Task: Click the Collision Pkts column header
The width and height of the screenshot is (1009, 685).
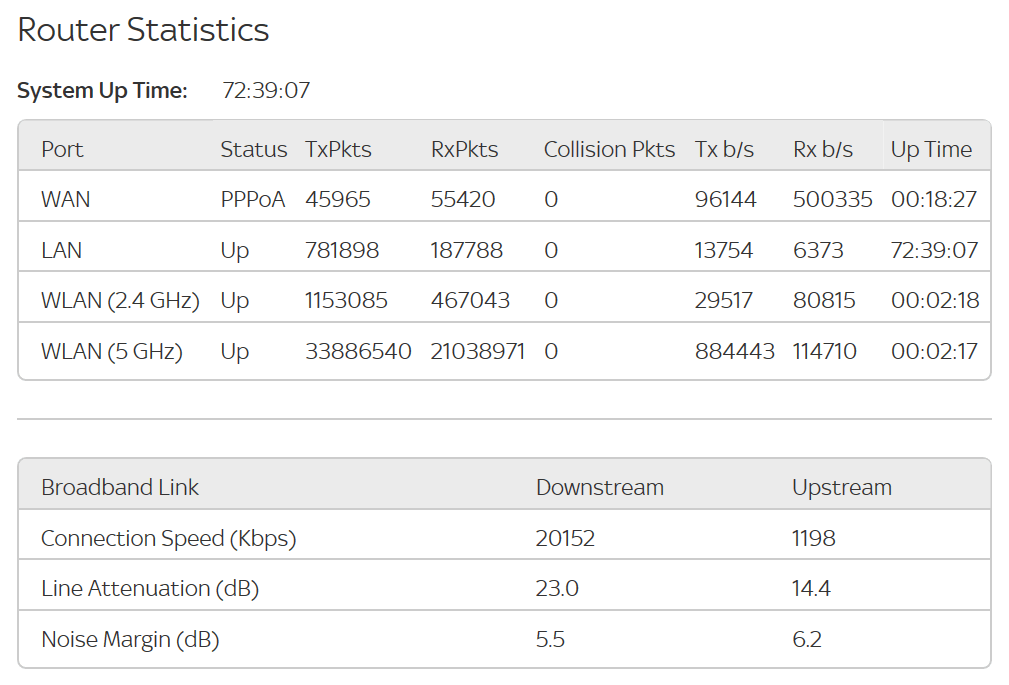Action: click(x=609, y=149)
